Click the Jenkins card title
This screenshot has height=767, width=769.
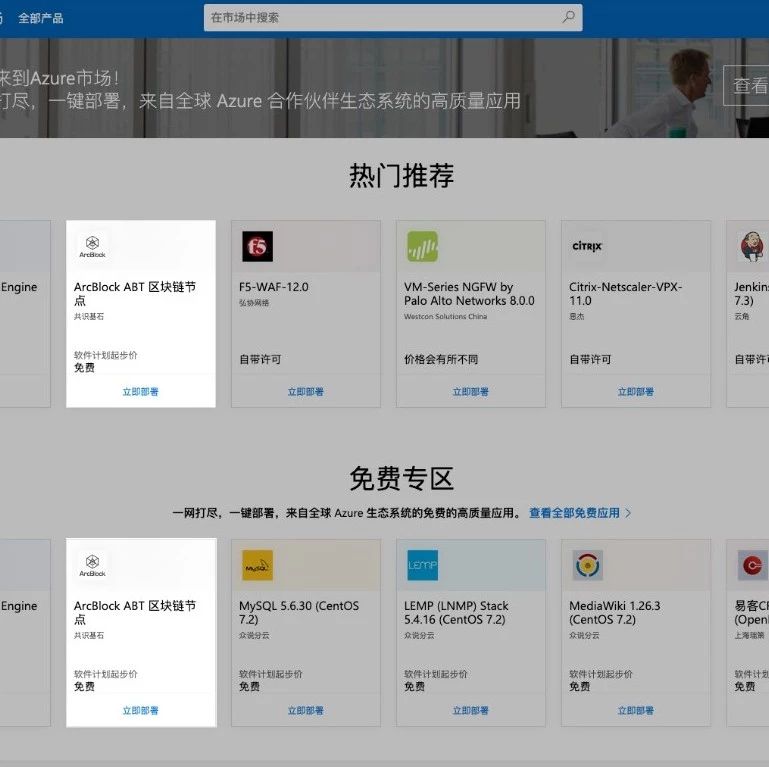click(751, 294)
